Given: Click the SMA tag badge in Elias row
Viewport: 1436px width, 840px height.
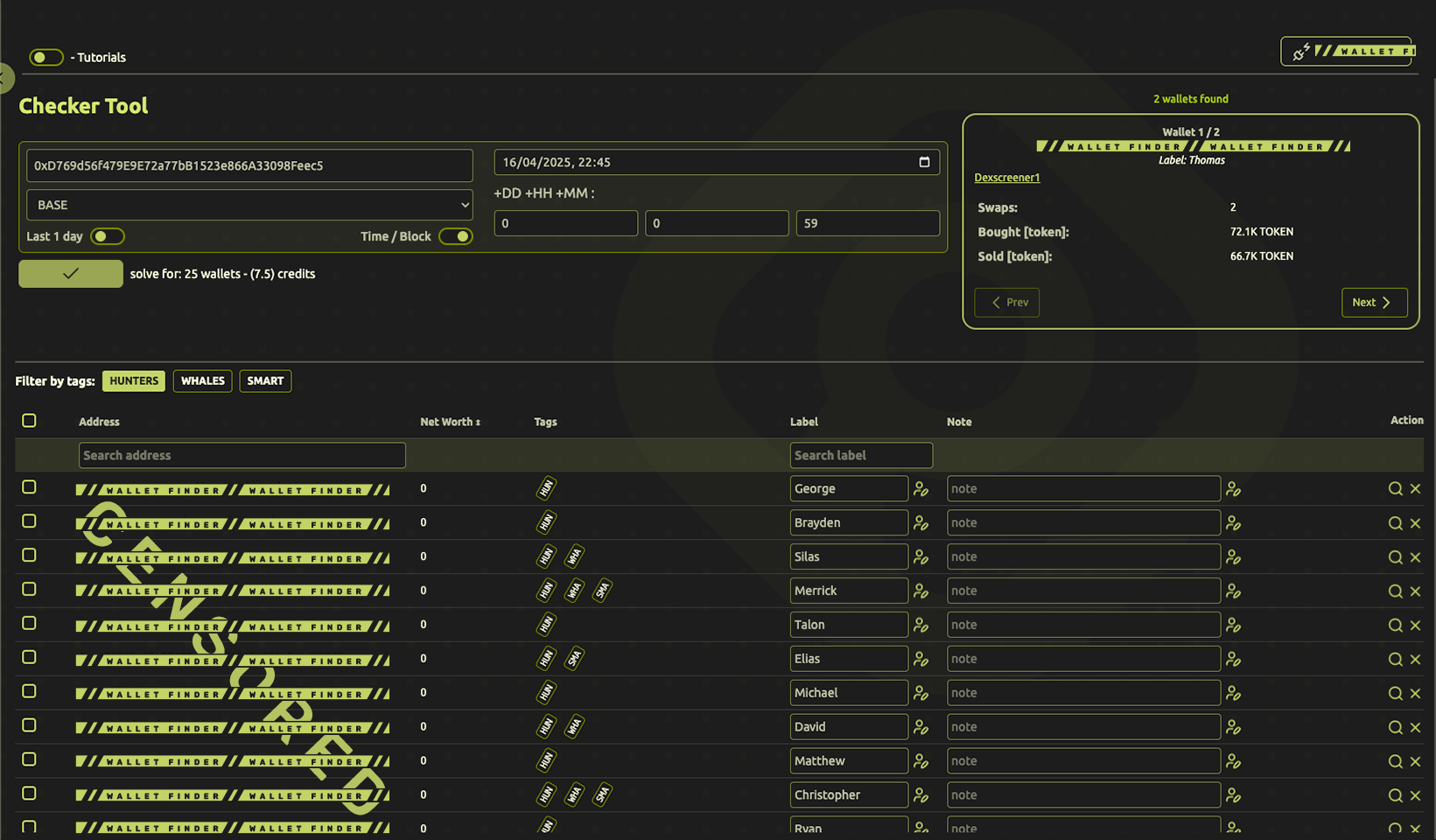Looking at the screenshot, I should (x=574, y=659).
